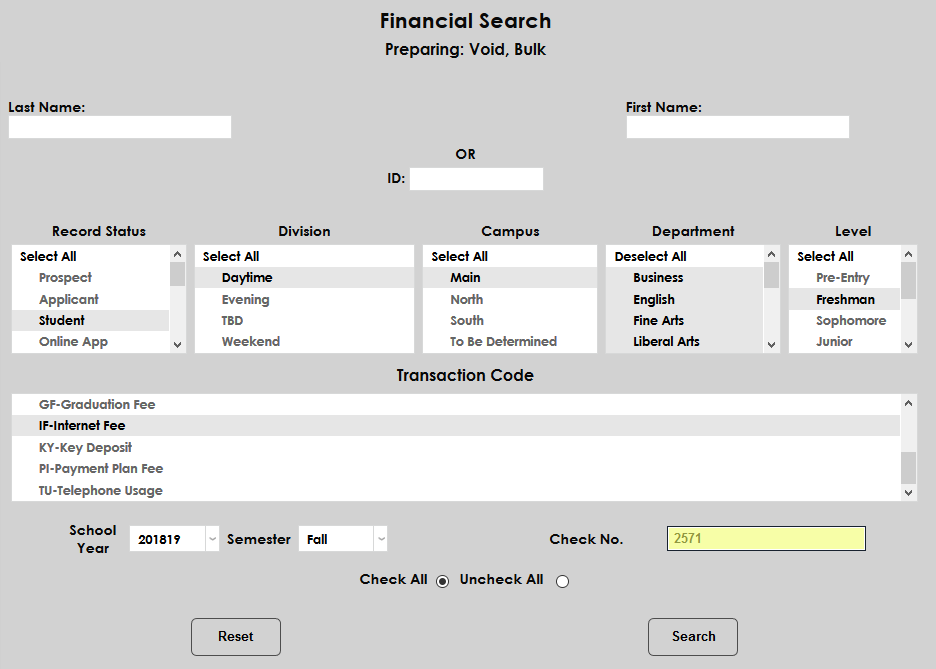Image resolution: width=936 pixels, height=669 pixels.
Task: Click Level list scroll up arrow
Action: [909, 254]
